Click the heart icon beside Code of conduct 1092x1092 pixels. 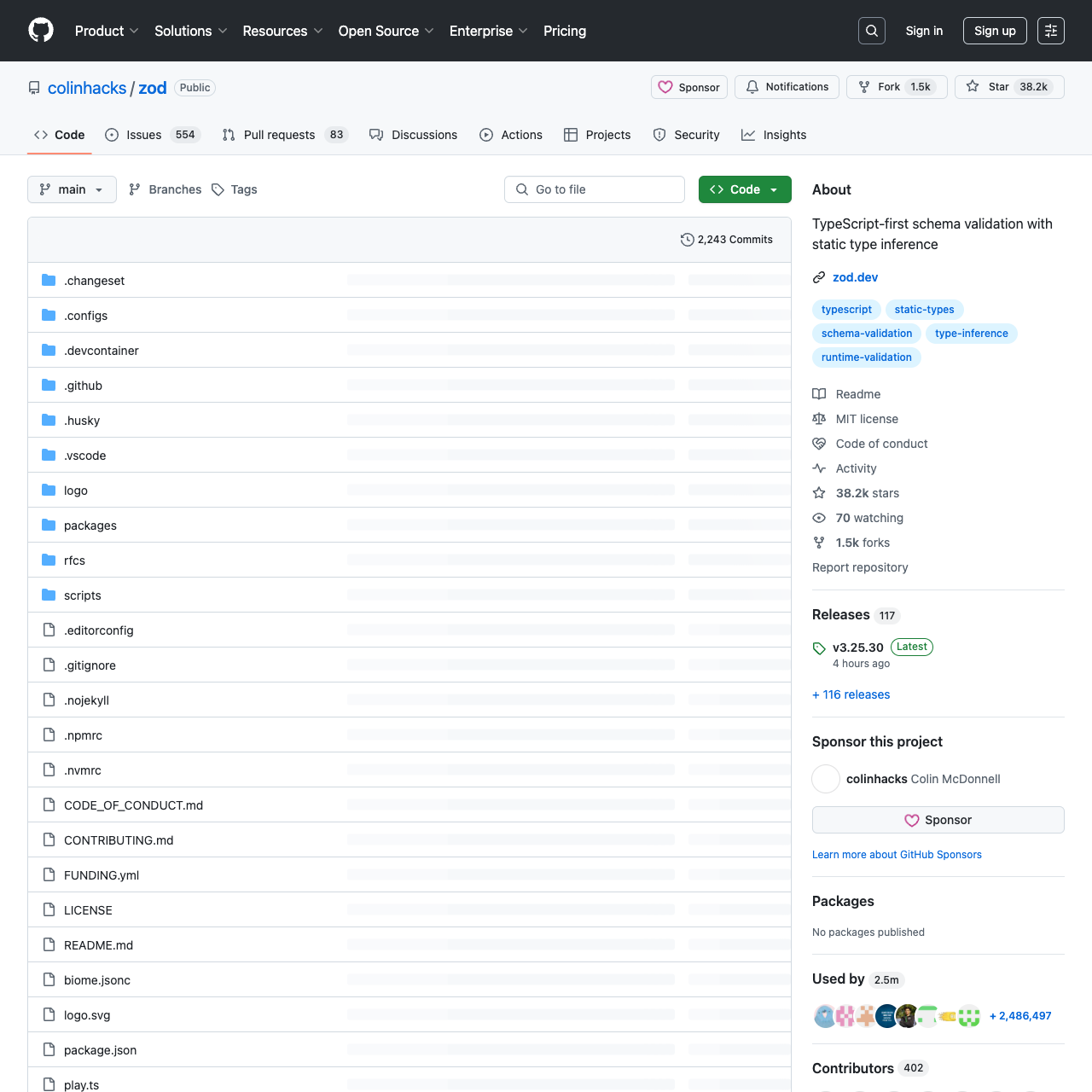[x=819, y=444]
